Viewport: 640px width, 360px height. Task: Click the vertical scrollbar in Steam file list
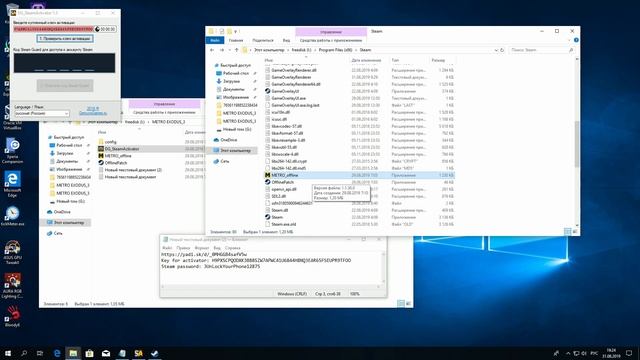(x=577, y=143)
